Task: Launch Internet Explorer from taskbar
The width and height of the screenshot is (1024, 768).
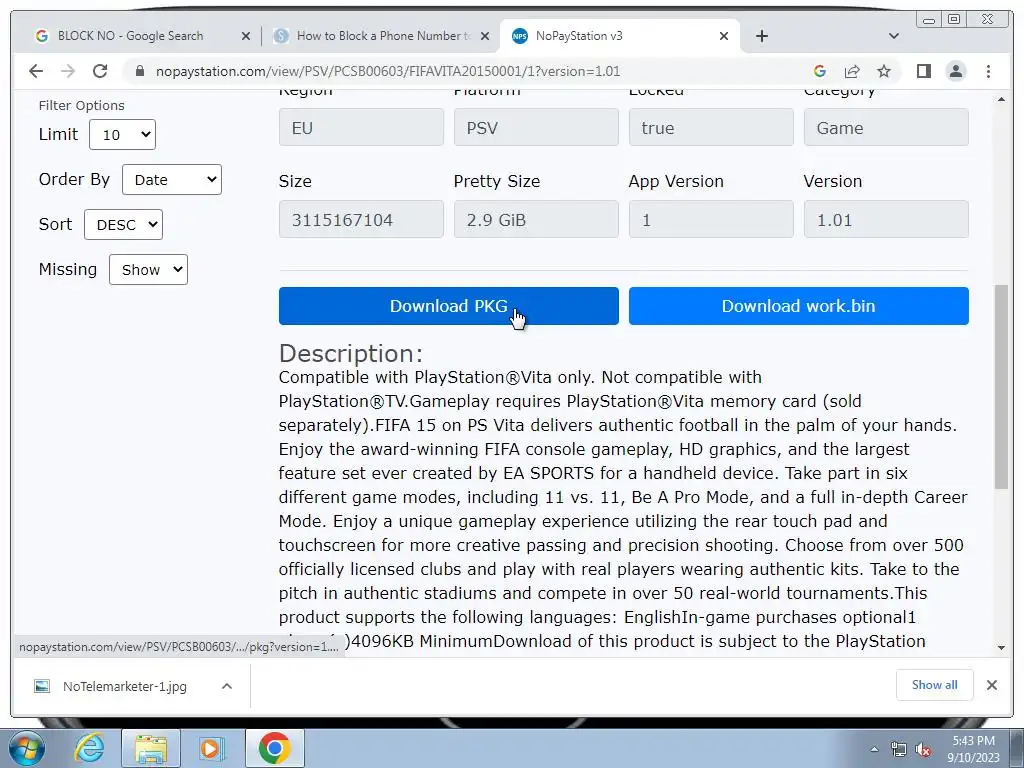Action: (x=89, y=748)
